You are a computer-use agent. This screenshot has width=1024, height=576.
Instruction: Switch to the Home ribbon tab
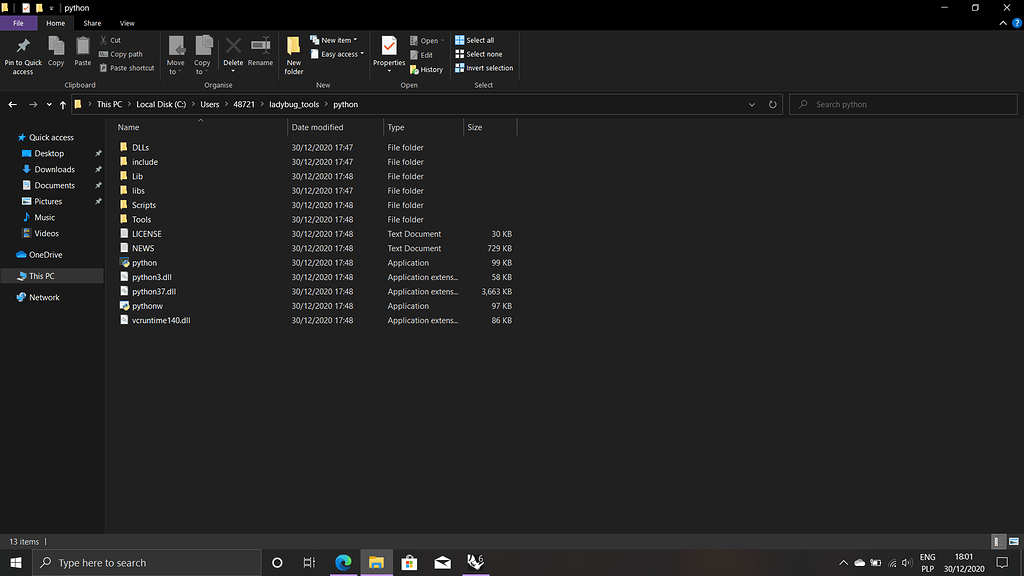point(56,23)
